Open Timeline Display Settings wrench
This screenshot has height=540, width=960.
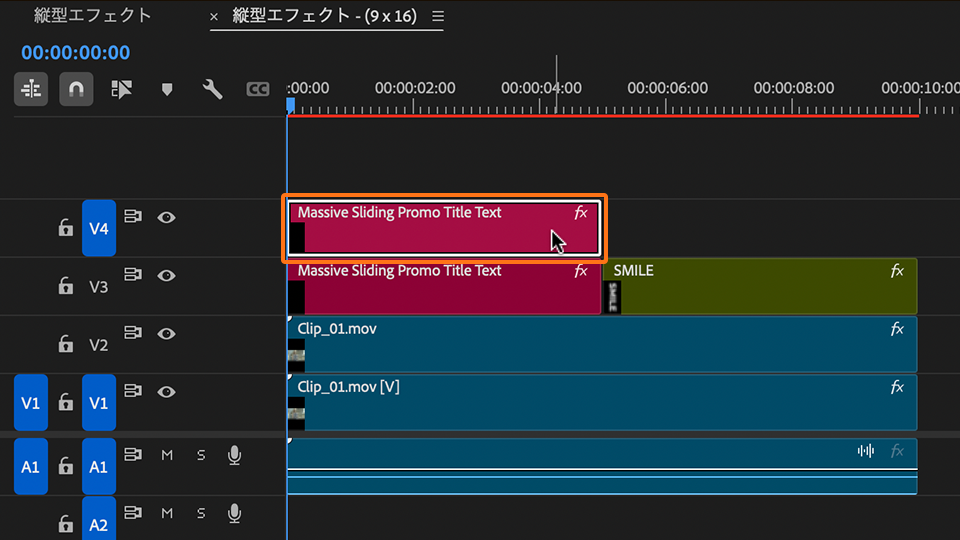[x=212, y=90]
